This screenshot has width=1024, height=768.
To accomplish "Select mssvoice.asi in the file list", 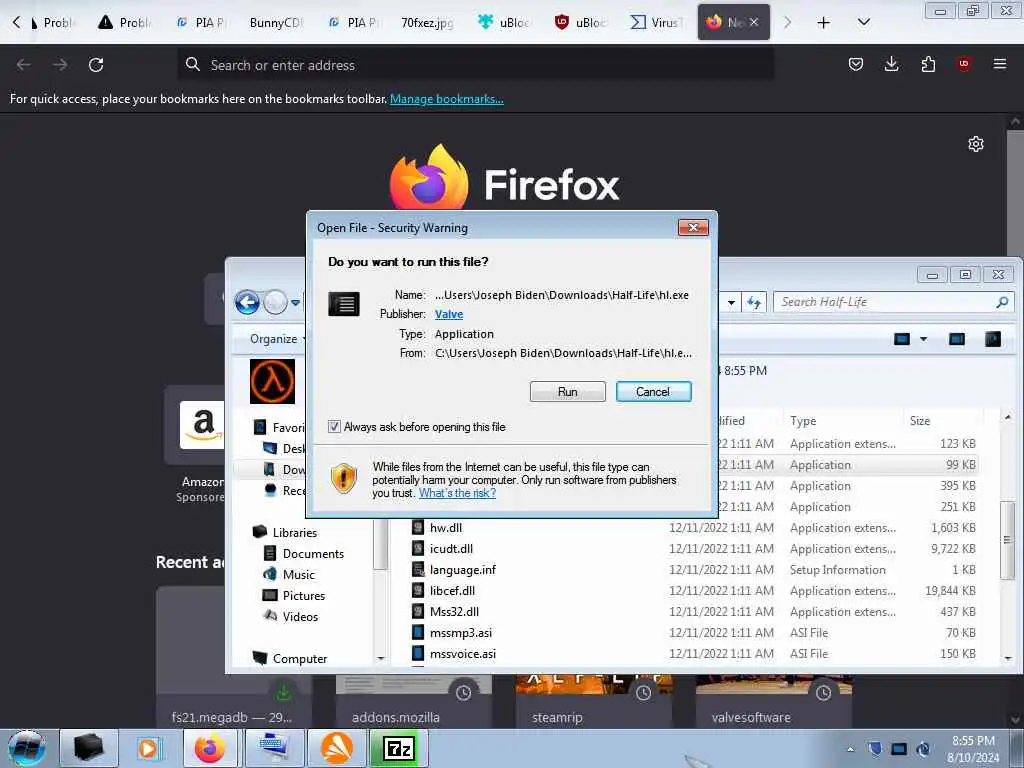I will (462, 653).
